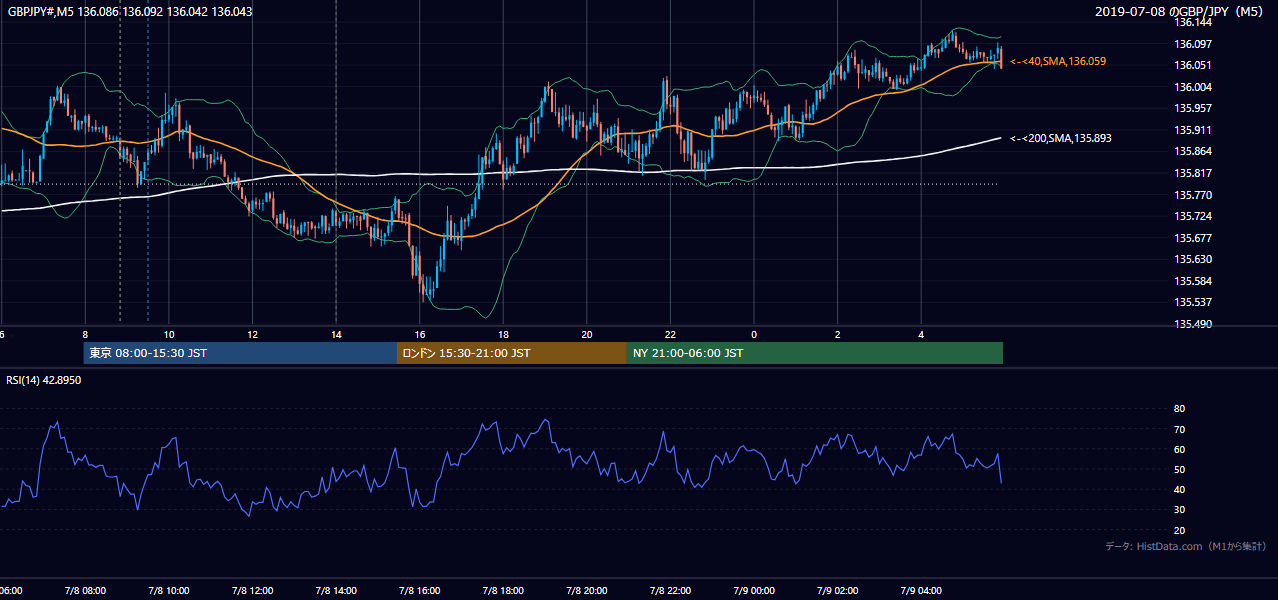Click the 7/8 20:00 date label

click(587, 591)
